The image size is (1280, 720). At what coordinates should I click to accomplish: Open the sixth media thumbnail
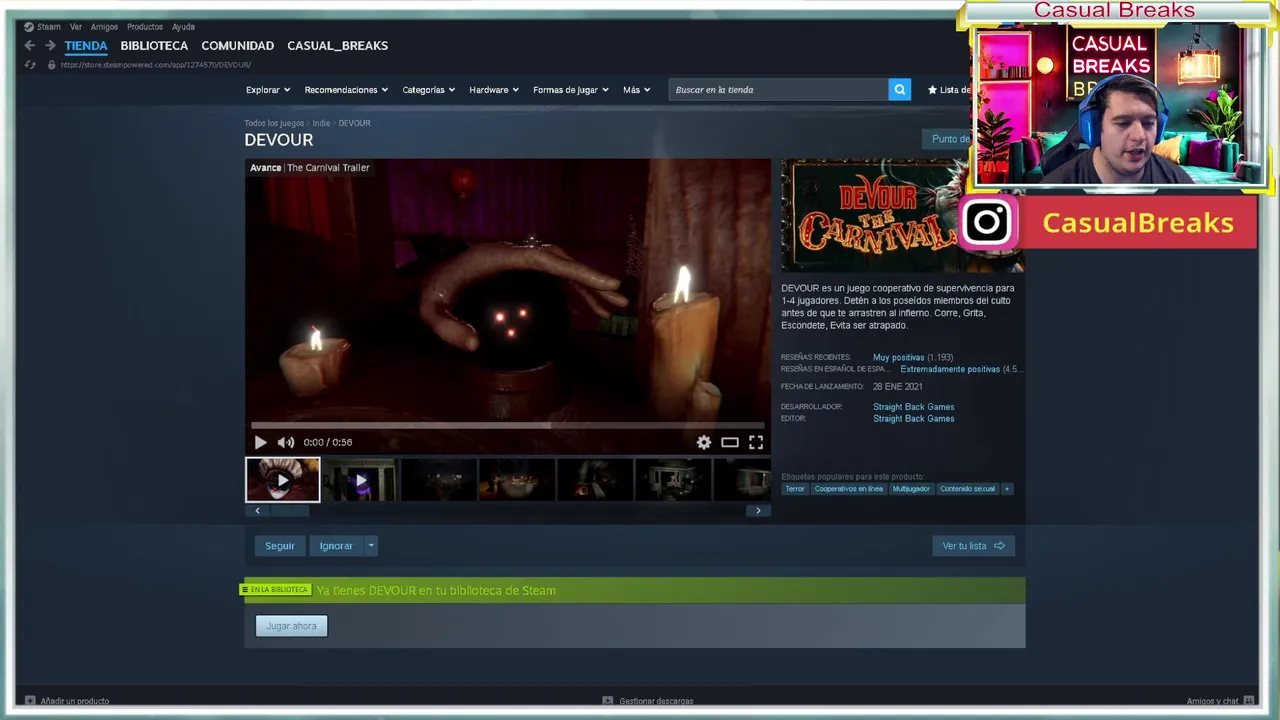coord(672,480)
